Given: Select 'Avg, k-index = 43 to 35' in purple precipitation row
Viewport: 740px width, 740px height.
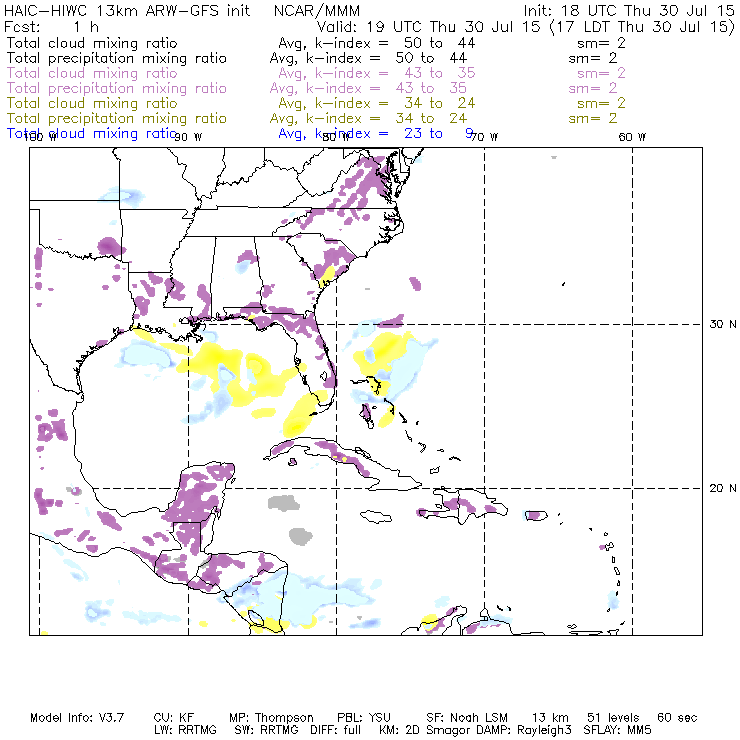Looking at the screenshot, I should tap(368, 88).
